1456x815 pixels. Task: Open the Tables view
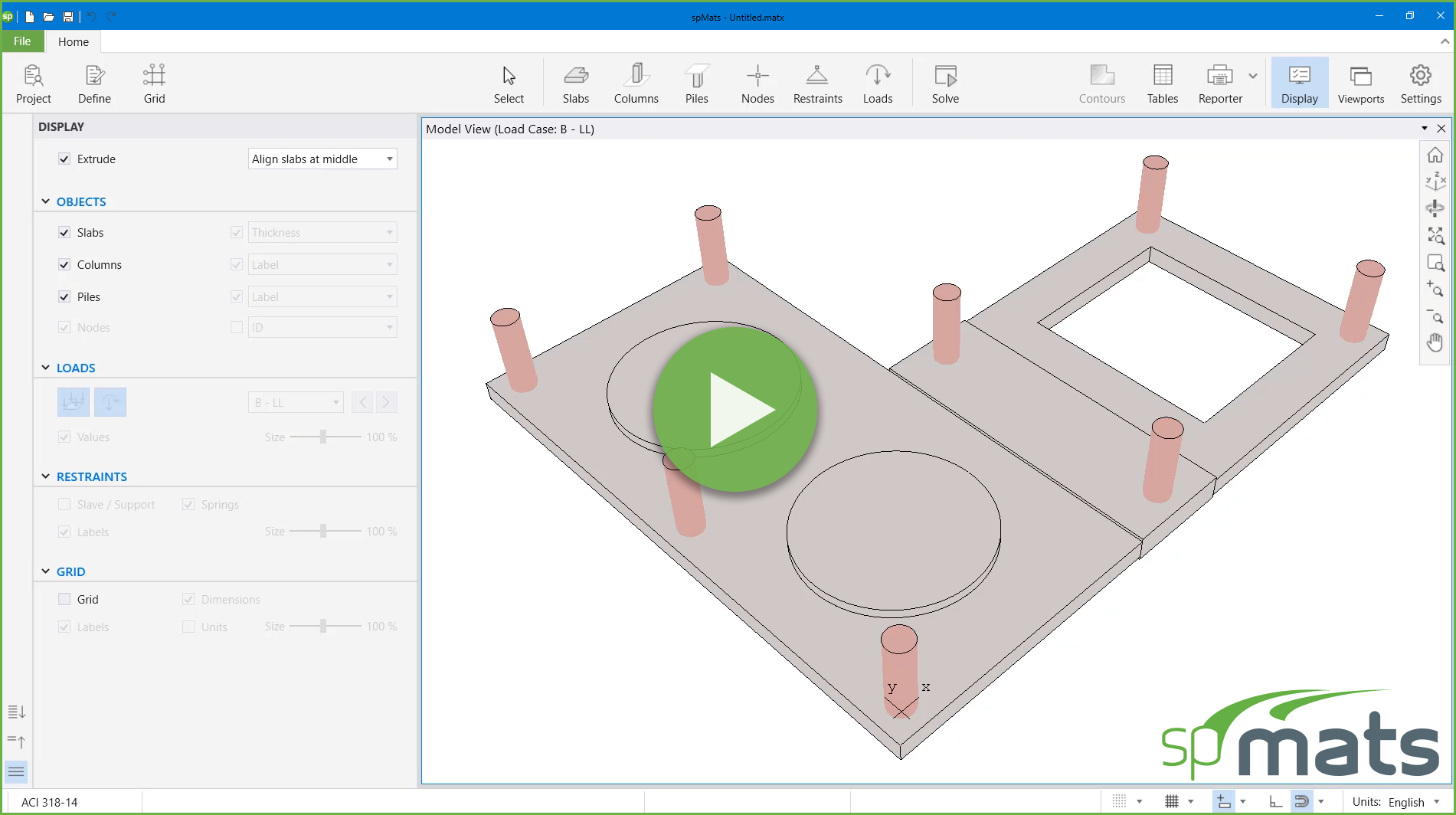(1162, 83)
